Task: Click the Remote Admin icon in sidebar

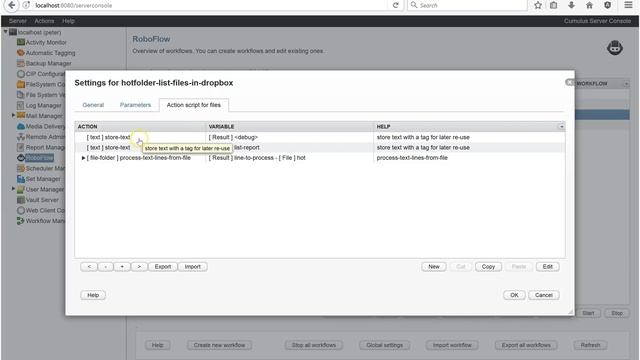Action: [21, 137]
